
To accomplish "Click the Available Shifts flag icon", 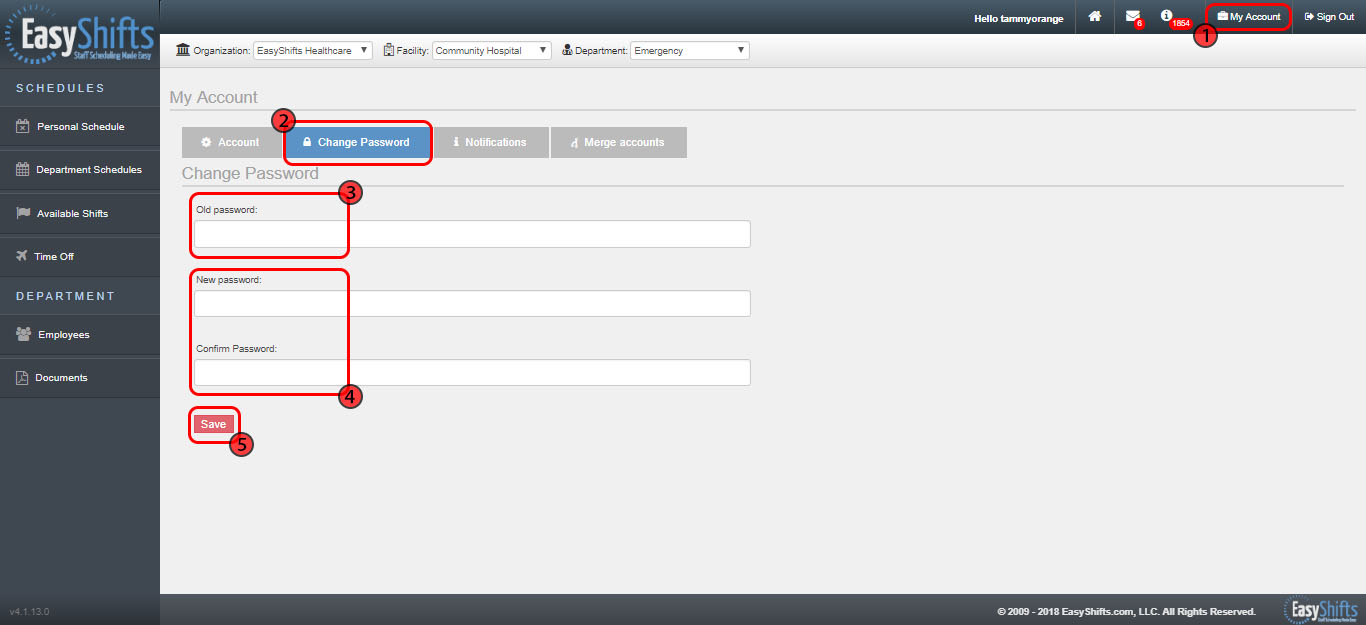I will pos(23,213).
